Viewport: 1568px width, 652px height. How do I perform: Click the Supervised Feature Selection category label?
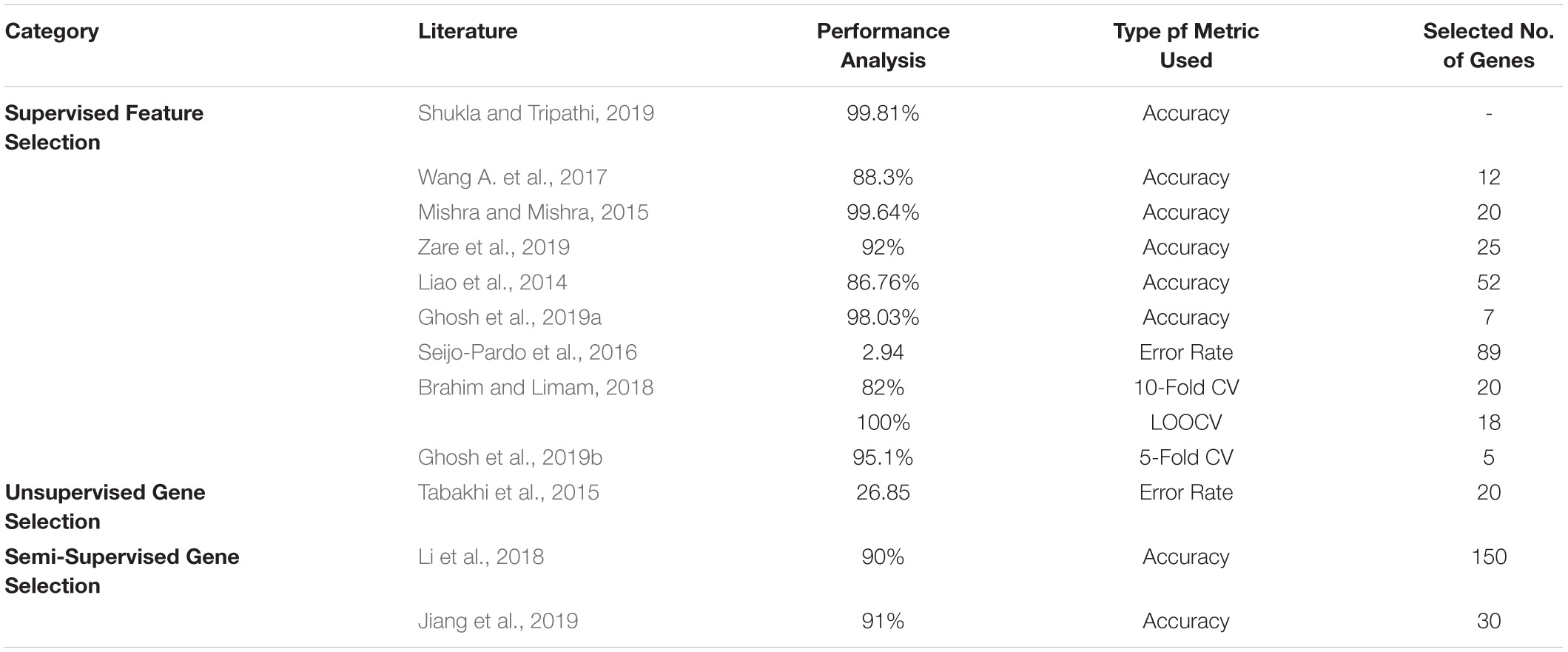104,127
